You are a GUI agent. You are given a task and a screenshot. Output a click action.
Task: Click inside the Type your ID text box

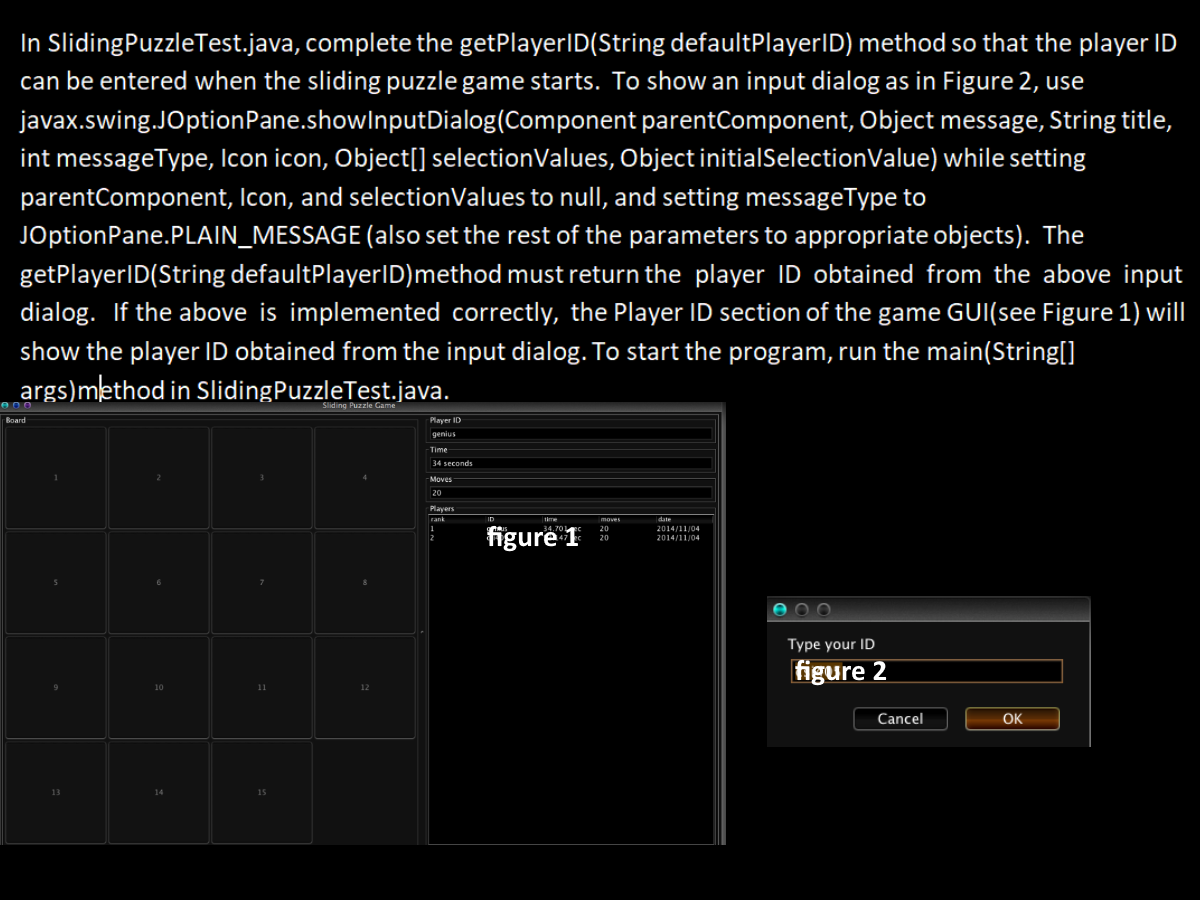pos(925,671)
